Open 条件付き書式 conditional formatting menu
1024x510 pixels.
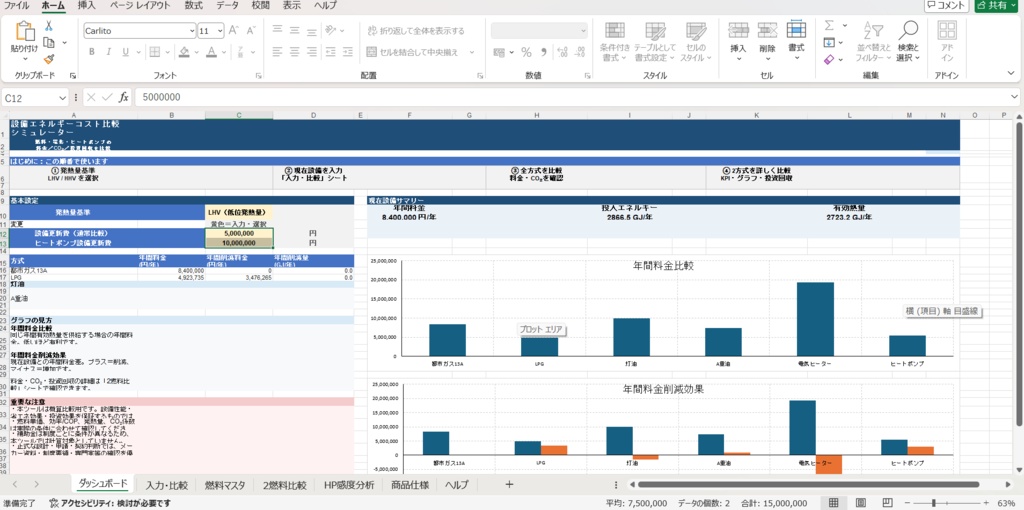[x=615, y=42]
